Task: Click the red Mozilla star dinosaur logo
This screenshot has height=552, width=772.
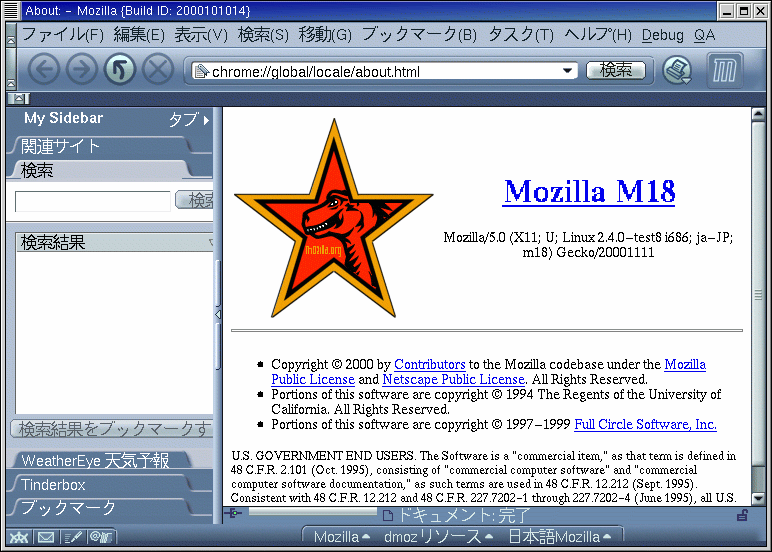Action: 334,218
